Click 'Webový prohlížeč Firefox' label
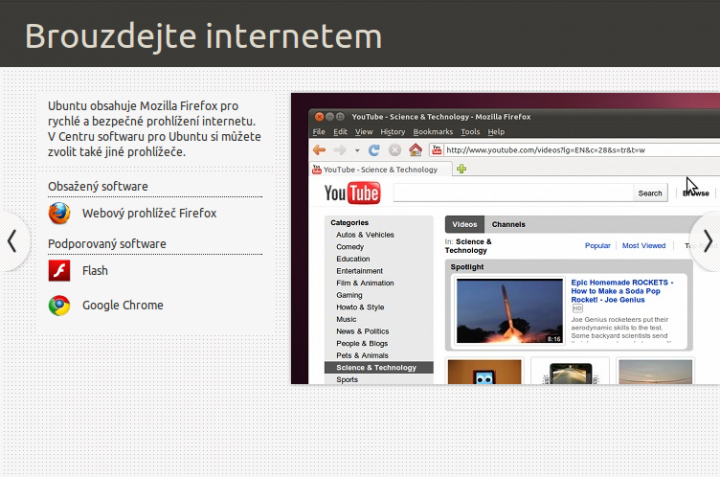 coord(149,213)
